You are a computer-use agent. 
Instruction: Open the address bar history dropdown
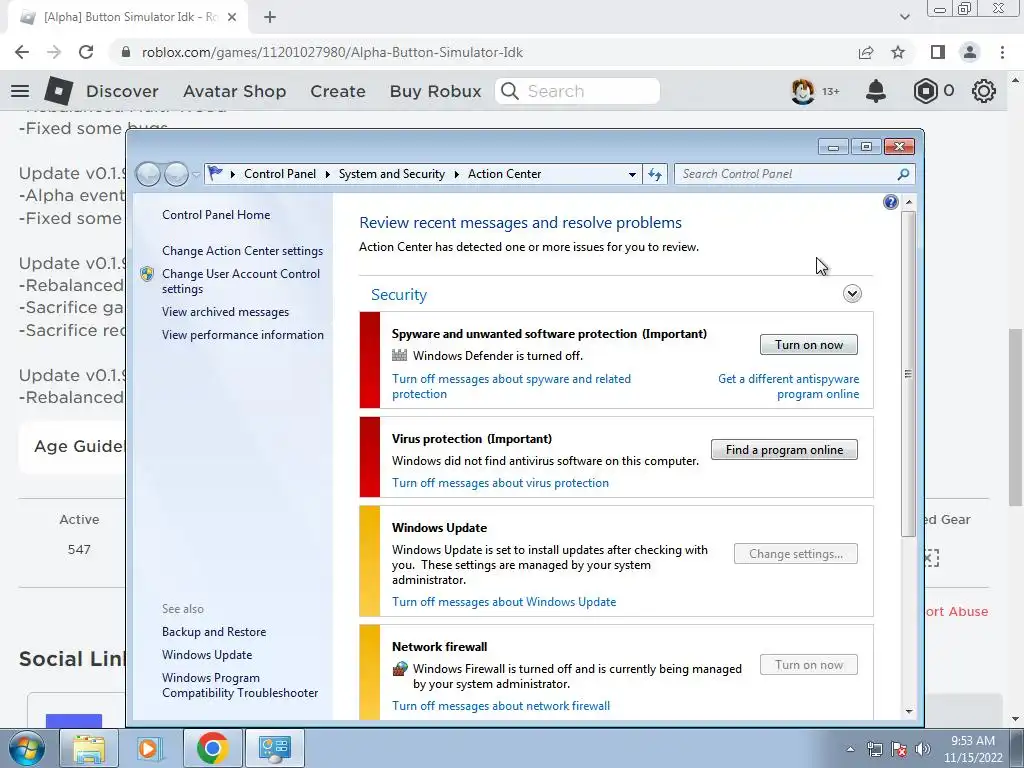tap(632, 174)
